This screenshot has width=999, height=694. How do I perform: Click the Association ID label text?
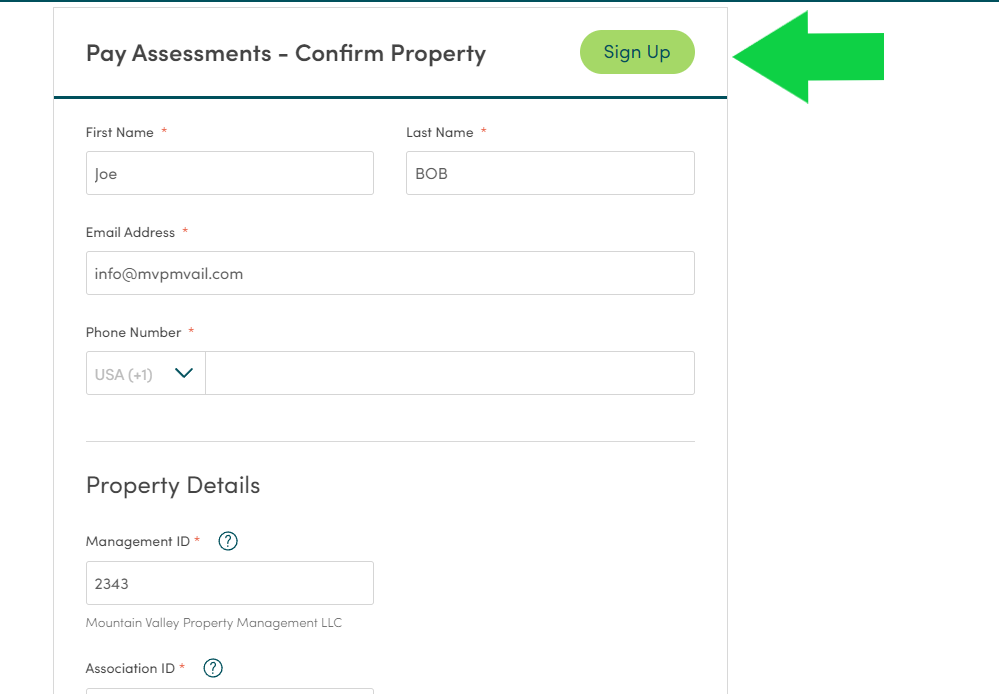(131, 669)
